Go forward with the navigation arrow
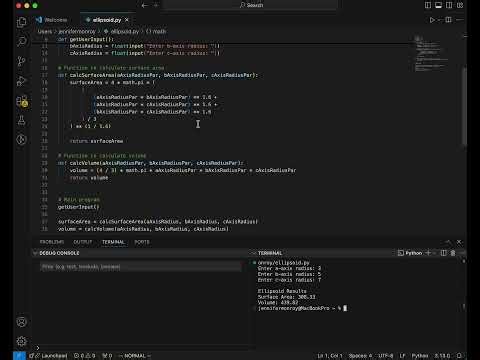This screenshot has height=360, width=480. pos(156,5)
